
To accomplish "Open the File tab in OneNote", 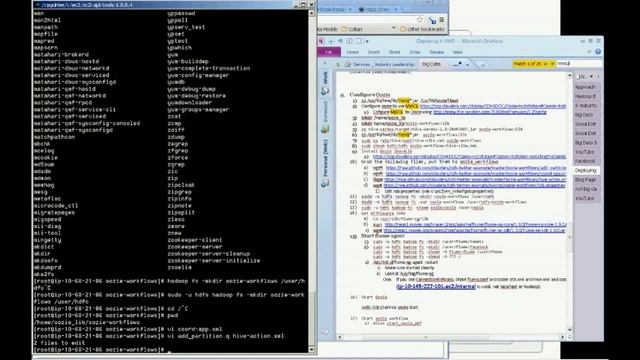I will click(329, 52).
